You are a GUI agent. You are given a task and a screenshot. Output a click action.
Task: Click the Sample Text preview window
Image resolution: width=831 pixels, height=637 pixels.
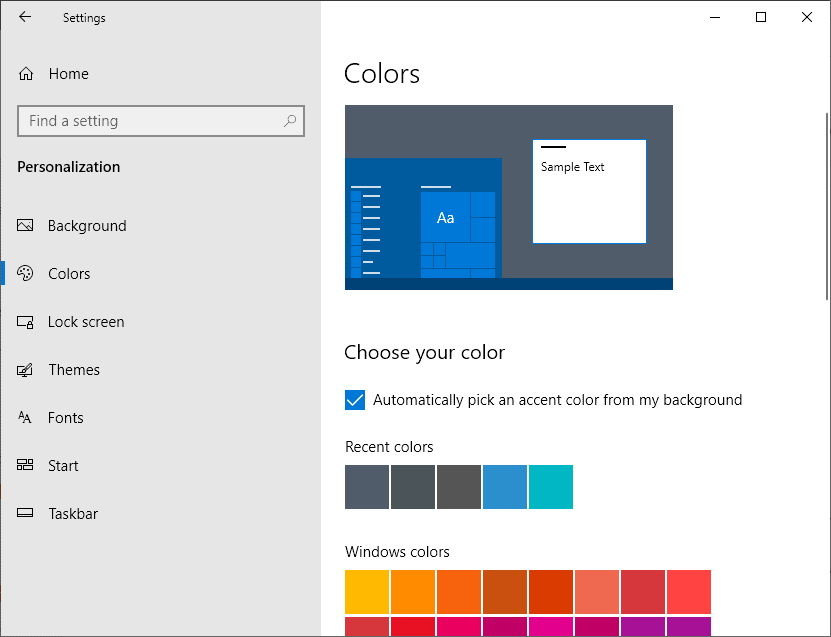point(589,191)
